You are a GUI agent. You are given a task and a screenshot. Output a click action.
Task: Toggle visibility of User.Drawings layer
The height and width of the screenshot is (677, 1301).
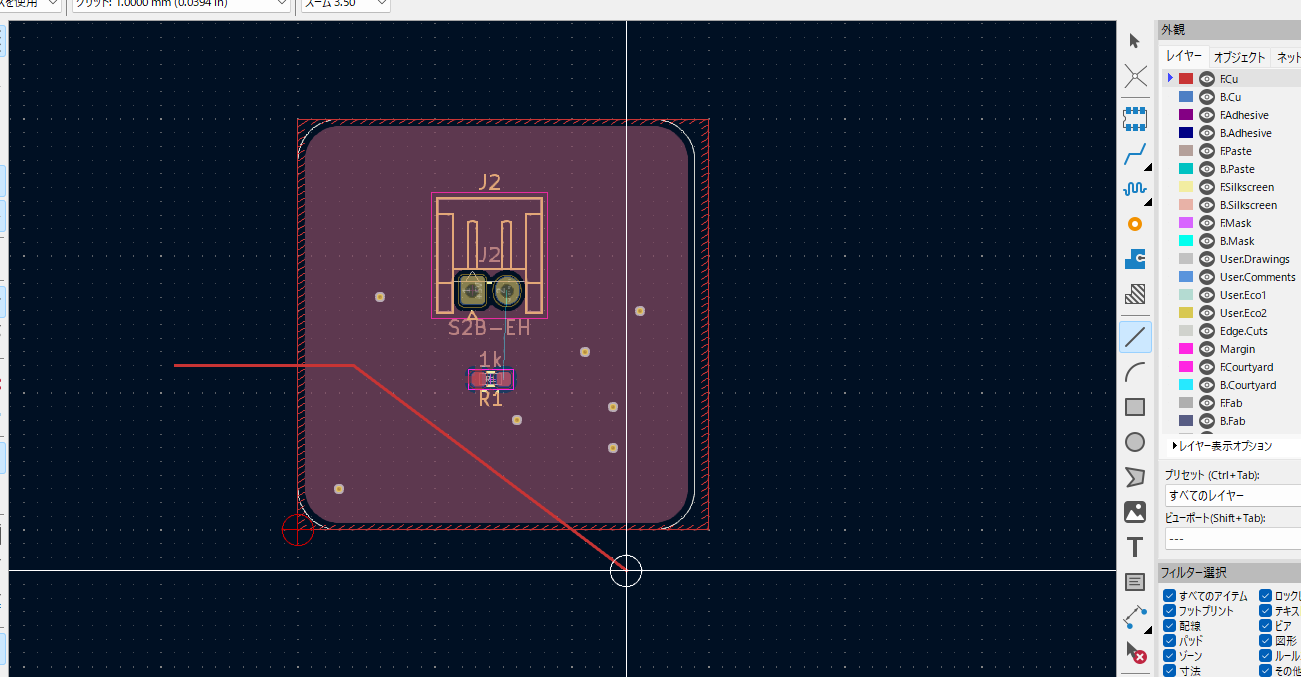click(1207, 259)
